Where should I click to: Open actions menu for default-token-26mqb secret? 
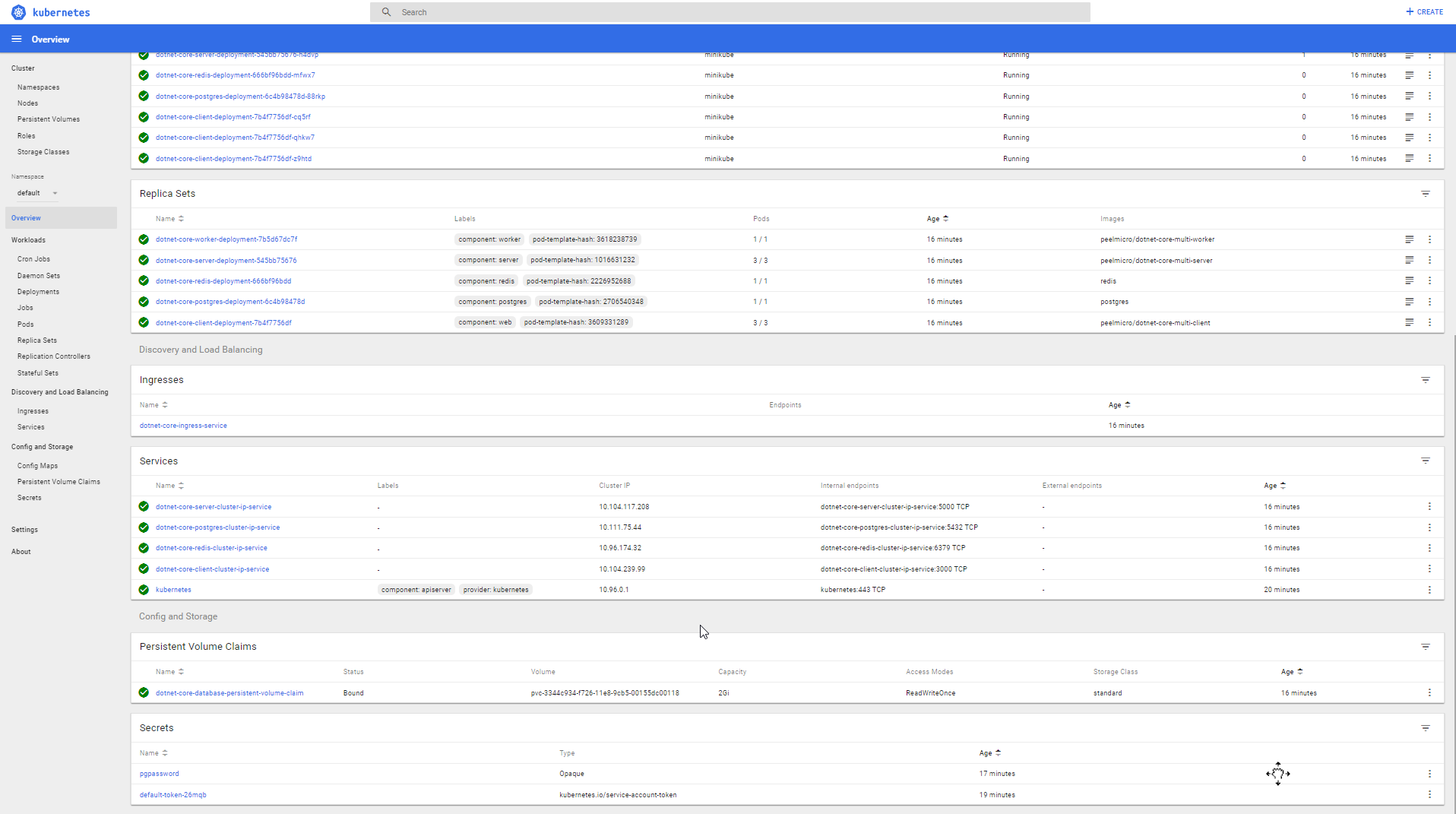pos(1429,794)
